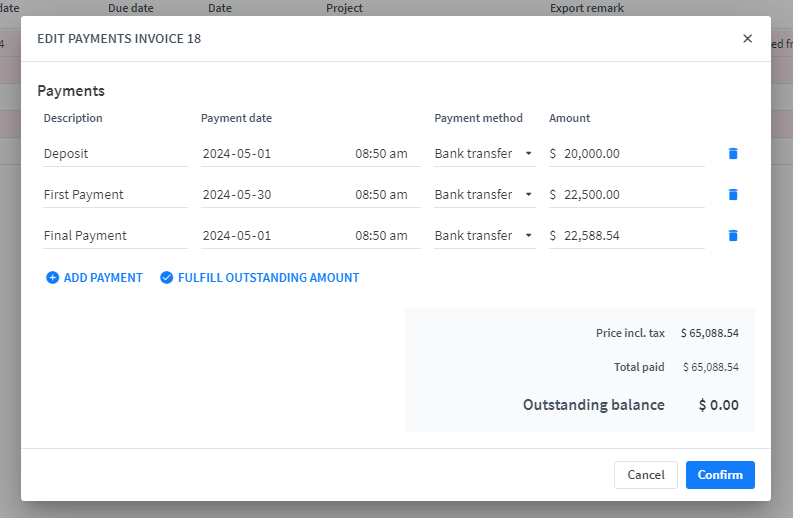The image size is (793, 518).
Task: Click the Description column header
Action: pos(73,118)
